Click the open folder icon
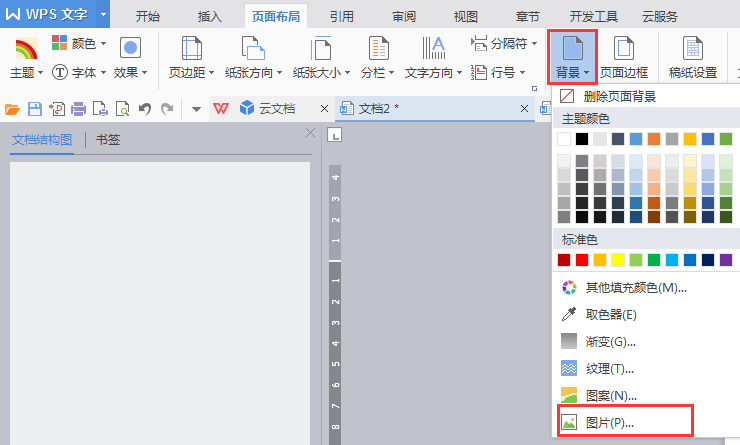This screenshot has width=740, height=445. [x=13, y=108]
